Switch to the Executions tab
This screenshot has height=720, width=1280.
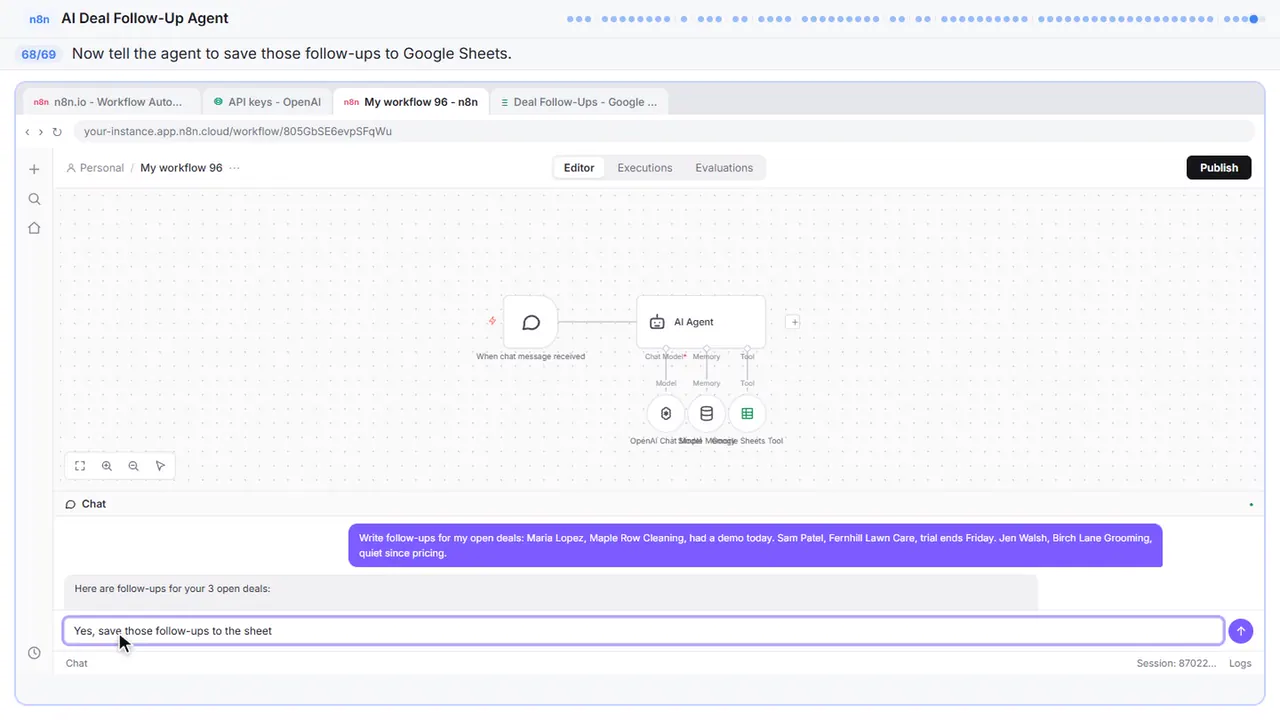(x=645, y=168)
